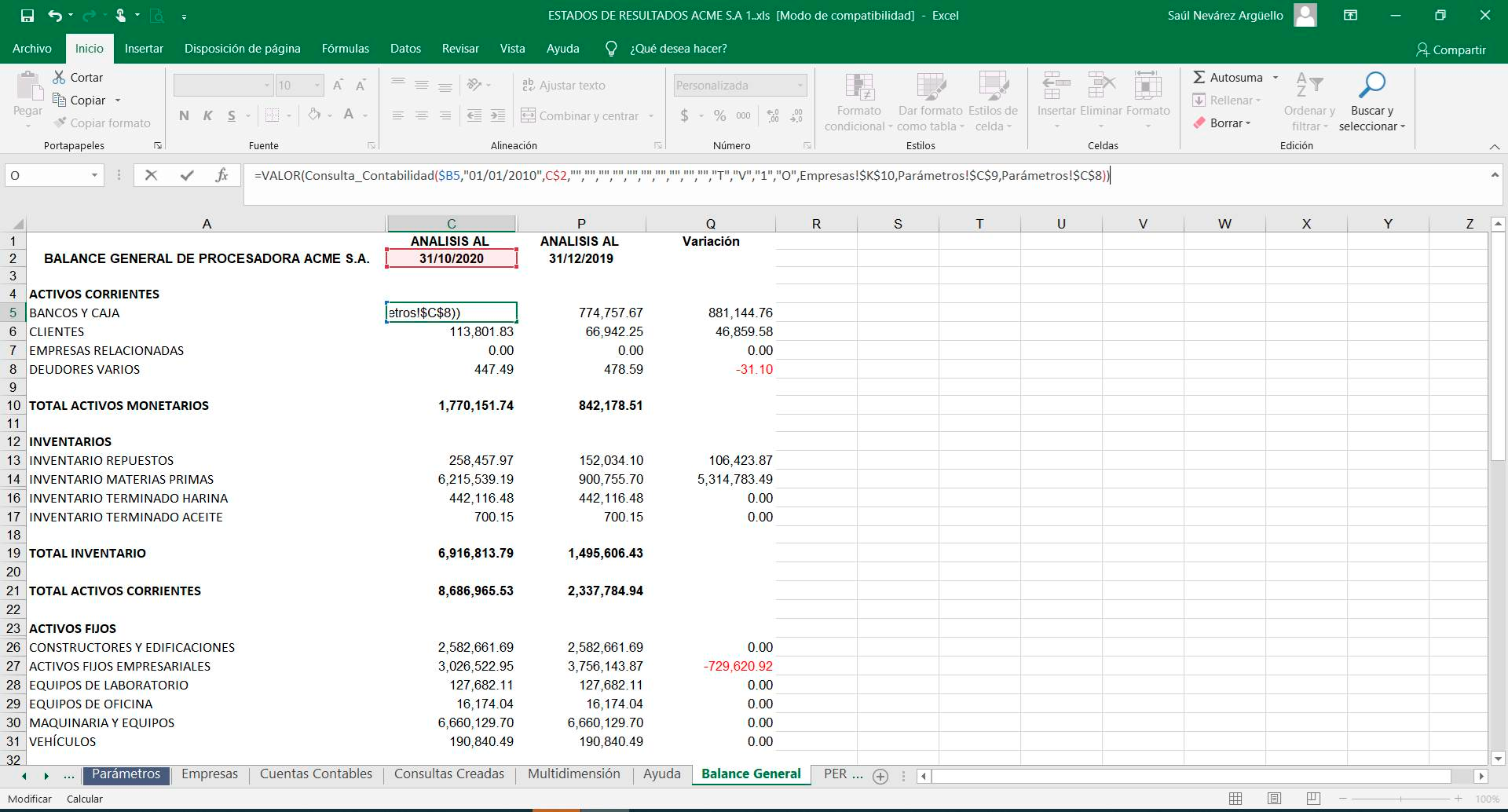1508x812 pixels.
Task: Open the Personalizada number format dropdown
Action: pos(800,86)
